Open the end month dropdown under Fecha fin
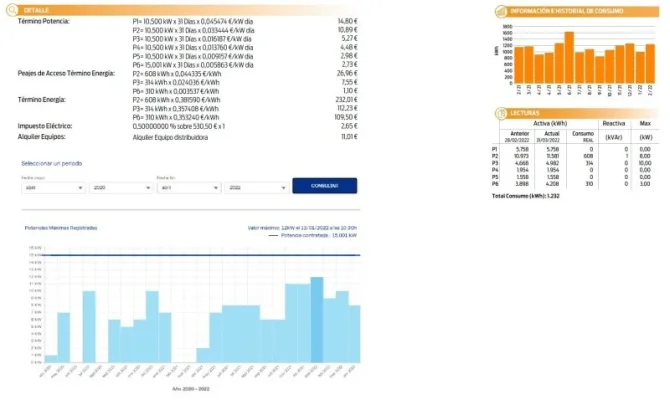The width and height of the screenshot is (670, 400). (x=188, y=188)
